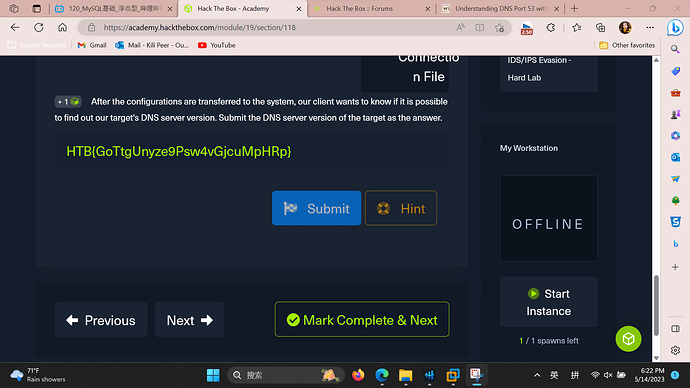The width and height of the screenshot is (690, 388).
Task: Expand the system tray hidden icons chevron
Action: point(537,375)
